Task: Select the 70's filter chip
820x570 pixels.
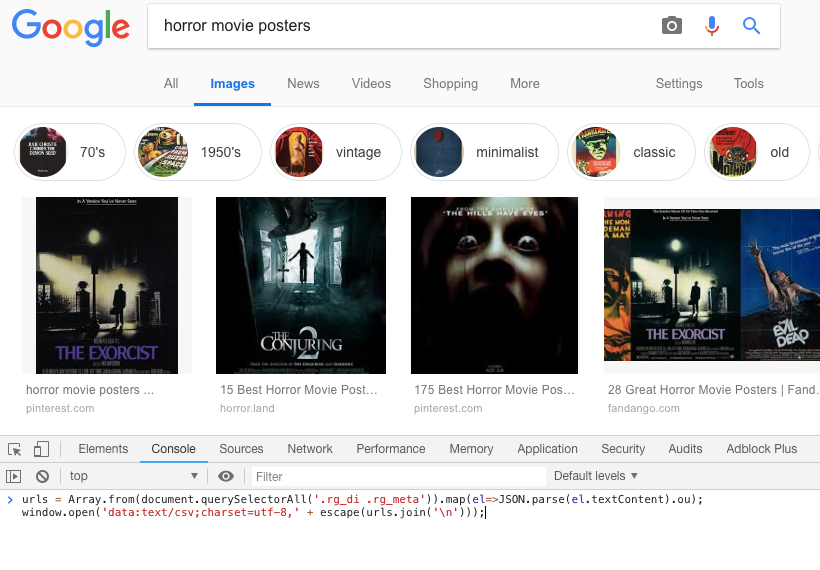Action: pyautogui.click(x=70, y=152)
